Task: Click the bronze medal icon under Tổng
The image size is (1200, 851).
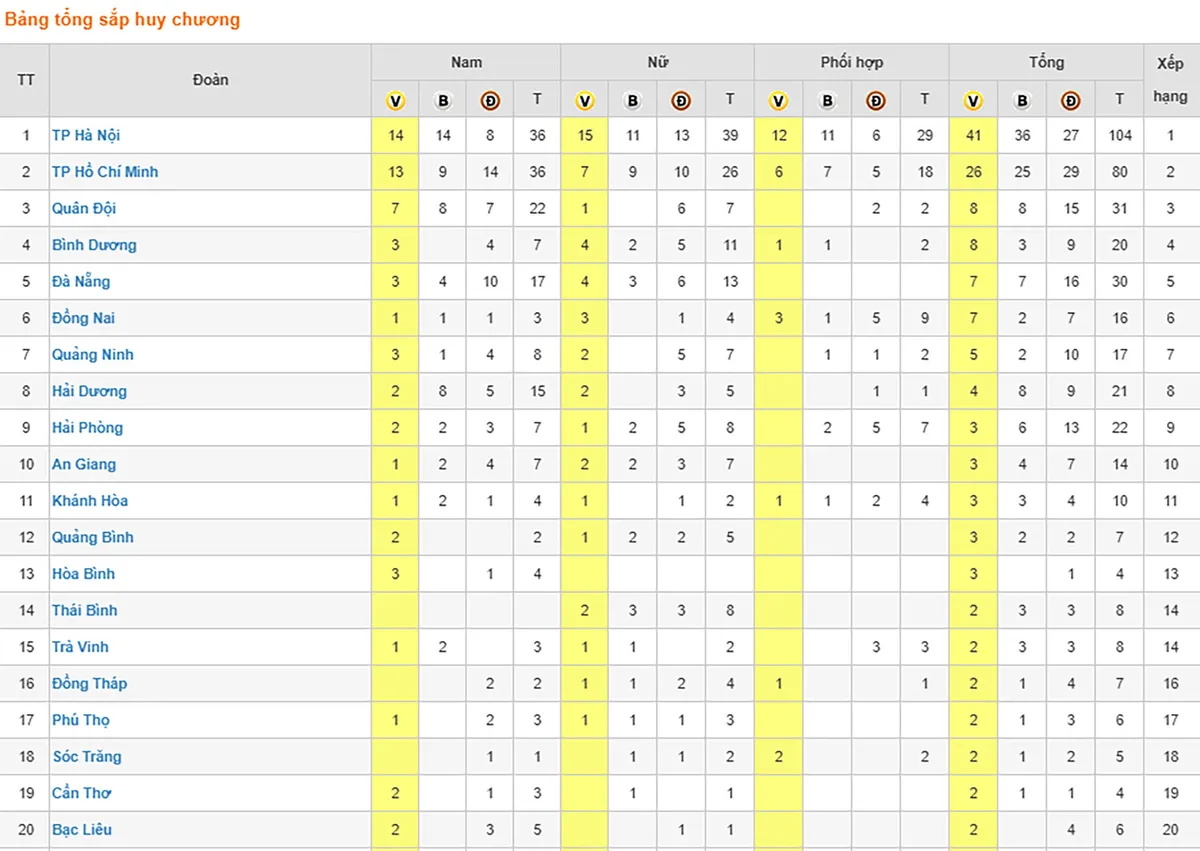Action: coord(1071,100)
